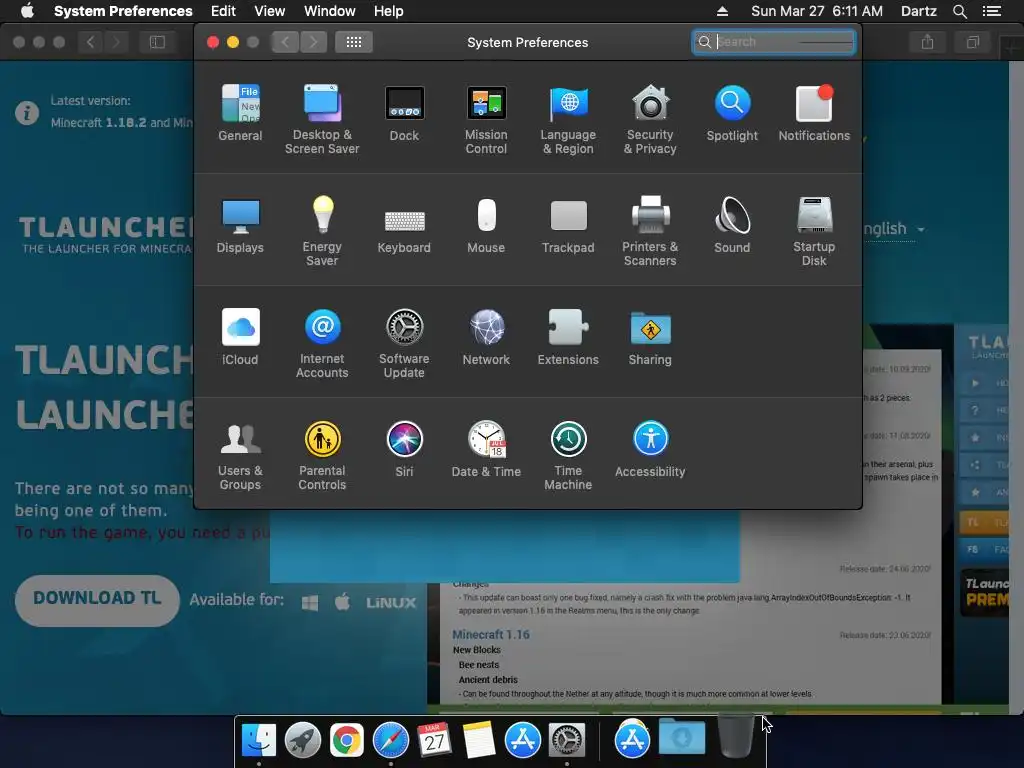Open Desktop & Screen Saver preferences

tap(322, 119)
